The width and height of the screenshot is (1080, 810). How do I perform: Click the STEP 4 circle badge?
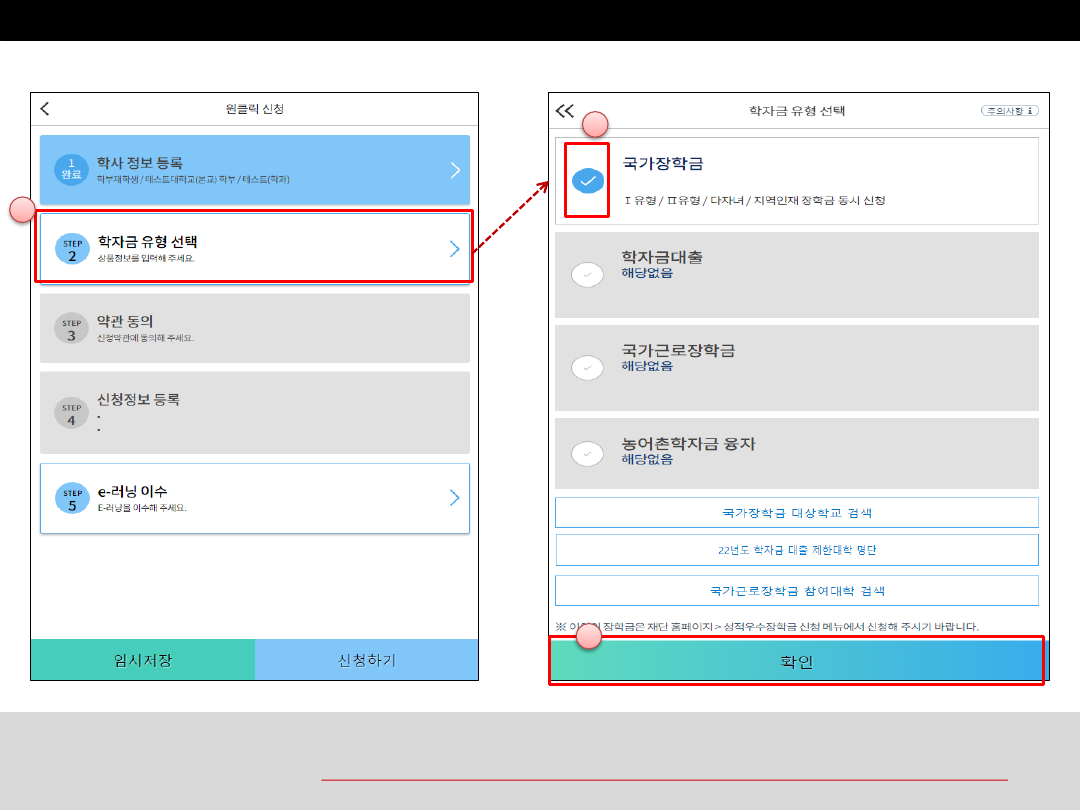[72, 413]
